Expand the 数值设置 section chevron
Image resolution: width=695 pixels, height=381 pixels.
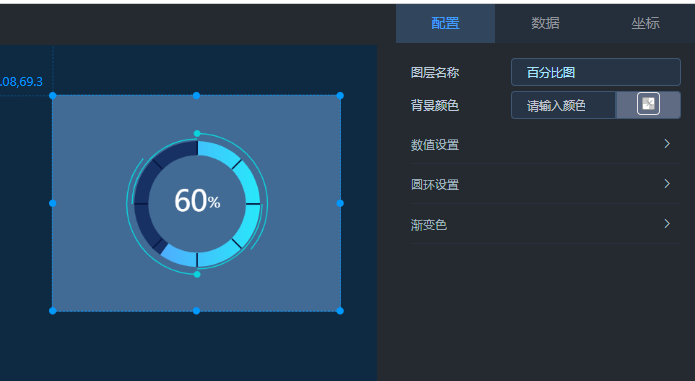pyautogui.click(x=667, y=144)
